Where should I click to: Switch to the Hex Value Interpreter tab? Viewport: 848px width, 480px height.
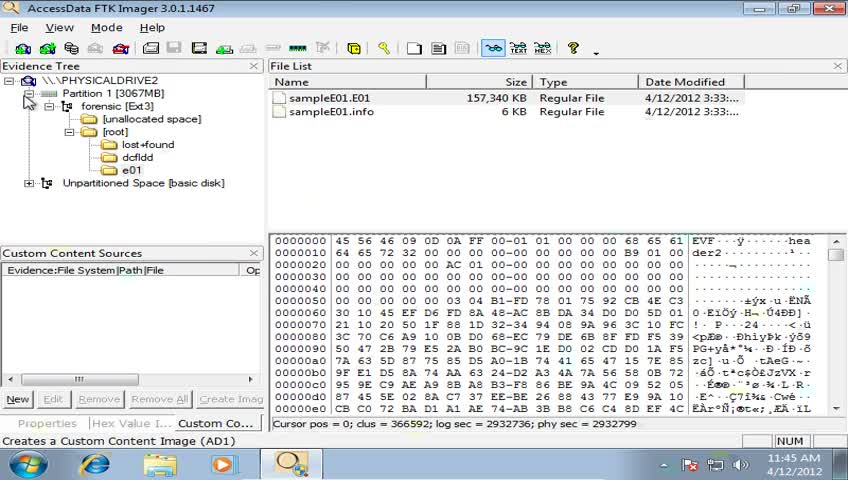tap(131, 423)
